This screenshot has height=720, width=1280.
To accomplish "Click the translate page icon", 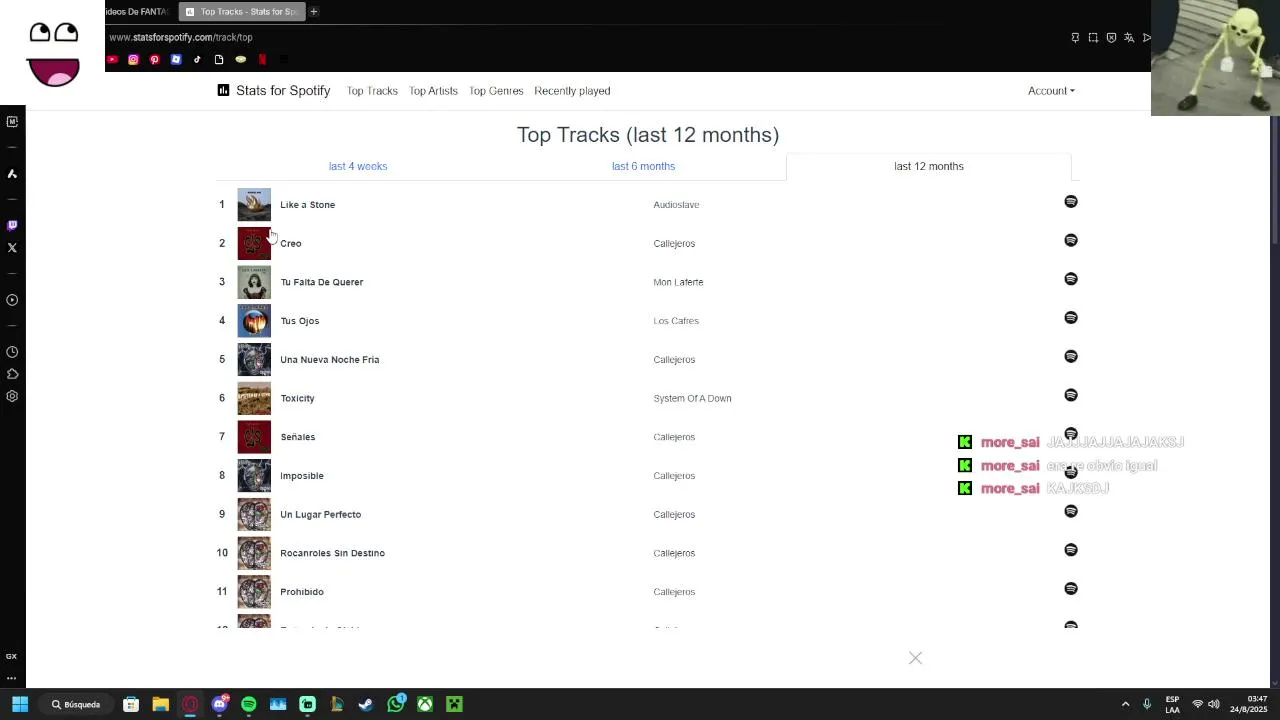I will click(x=1129, y=37).
